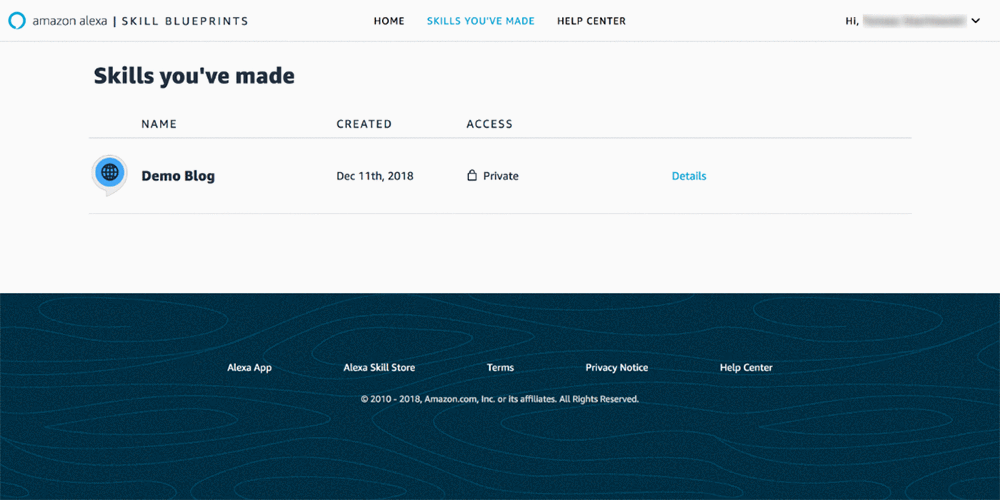Click the CREATED column header
This screenshot has height=500, width=1000.
tap(364, 124)
